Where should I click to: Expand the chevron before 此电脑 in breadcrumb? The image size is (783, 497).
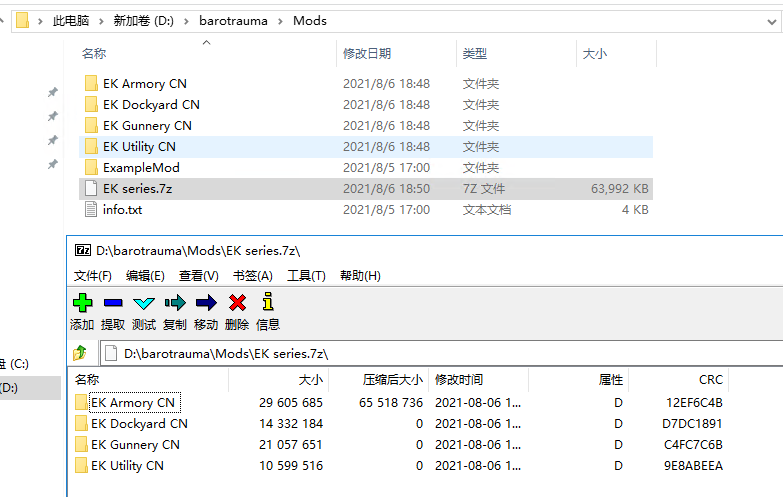40,21
